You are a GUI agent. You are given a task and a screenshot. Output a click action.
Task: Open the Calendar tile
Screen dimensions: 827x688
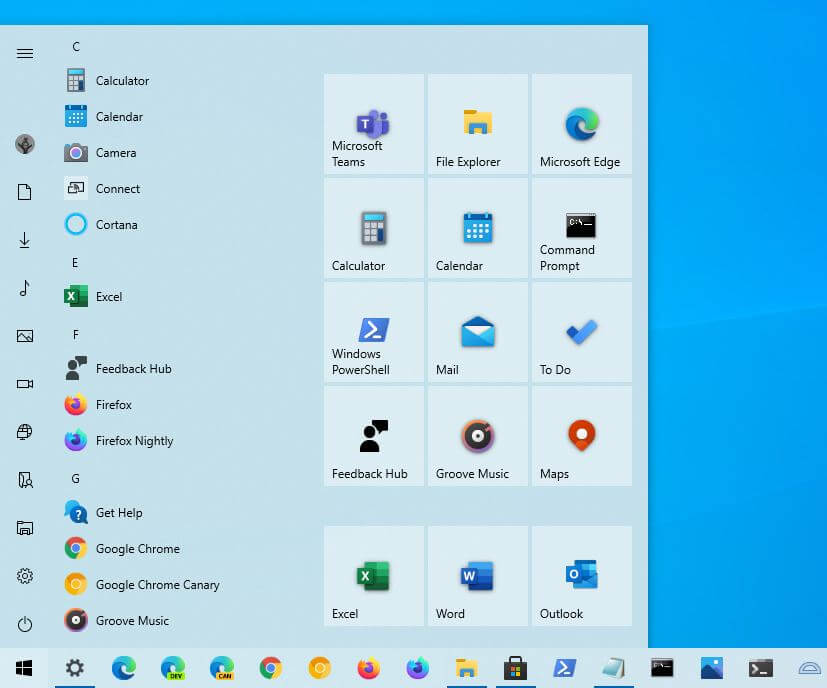[477, 228]
